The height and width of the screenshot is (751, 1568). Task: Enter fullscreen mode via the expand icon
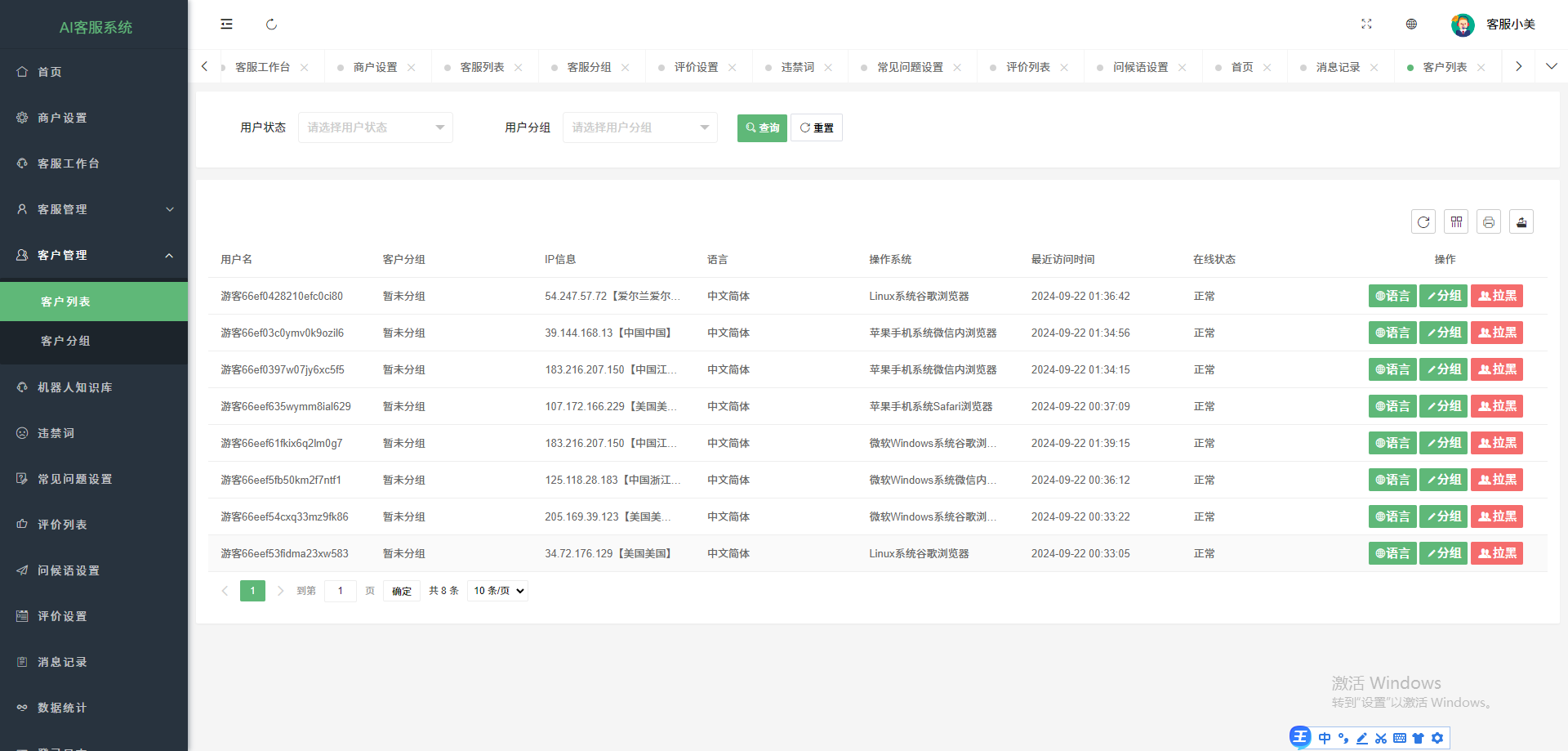[1366, 25]
